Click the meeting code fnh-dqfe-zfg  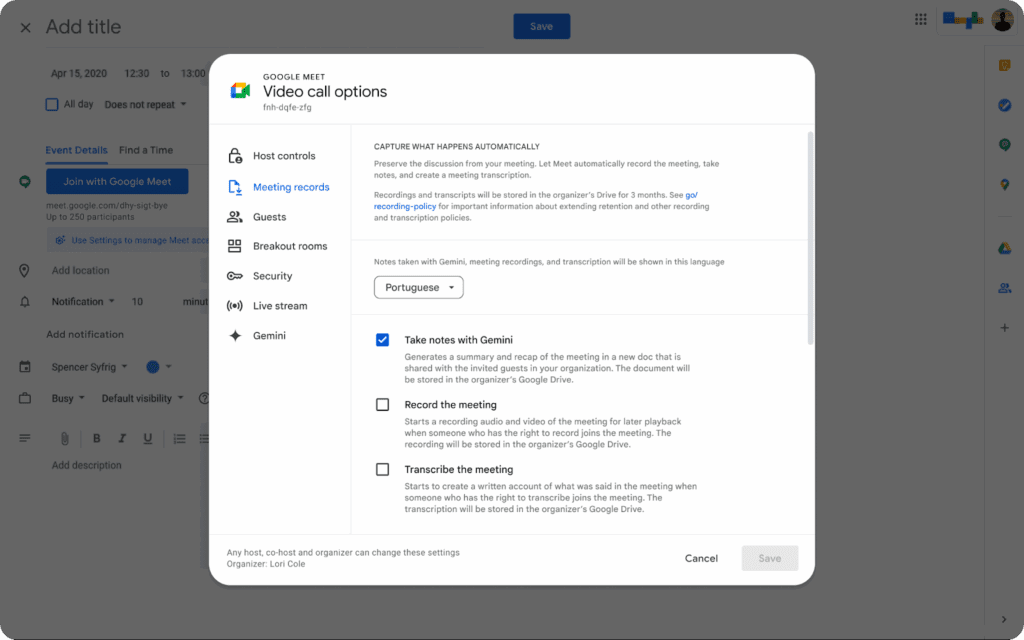click(x=287, y=107)
